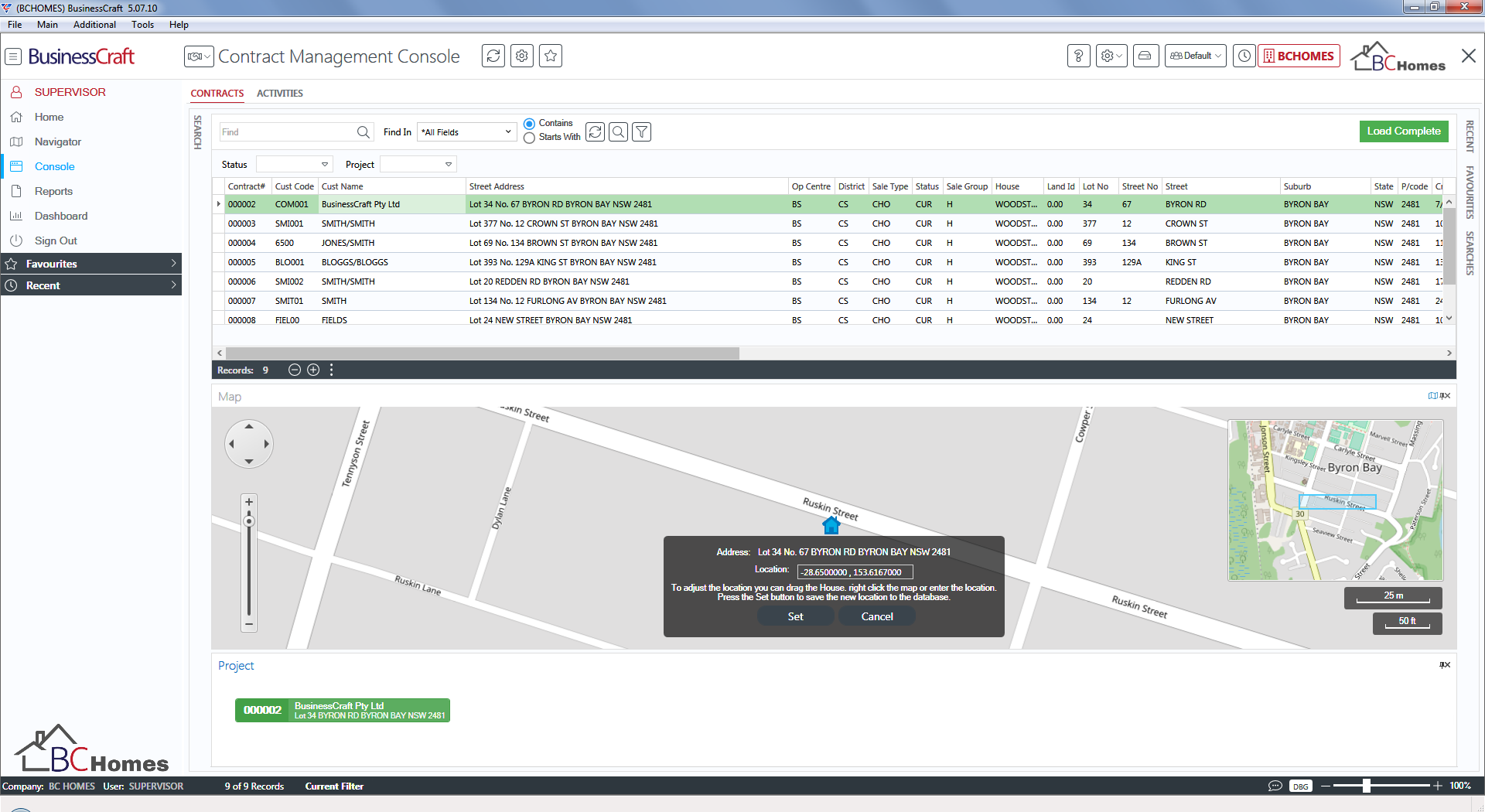
Task: Switch to the ACTIVITIES tab
Action: click(280, 93)
